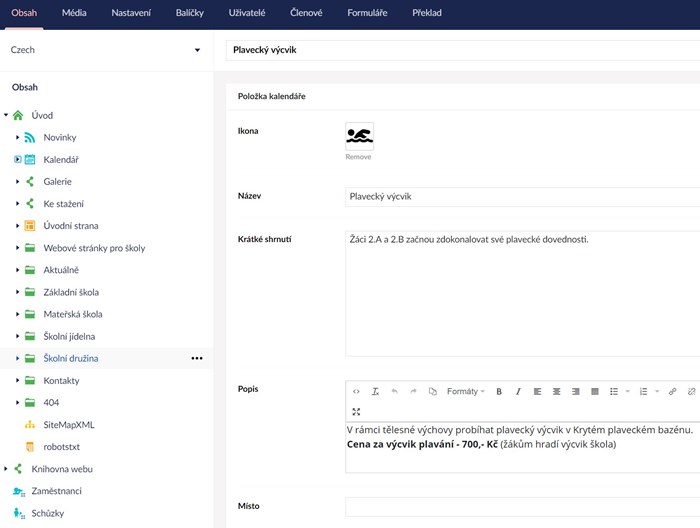
Task: Collapse the Úvod root node
Action: (6, 115)
